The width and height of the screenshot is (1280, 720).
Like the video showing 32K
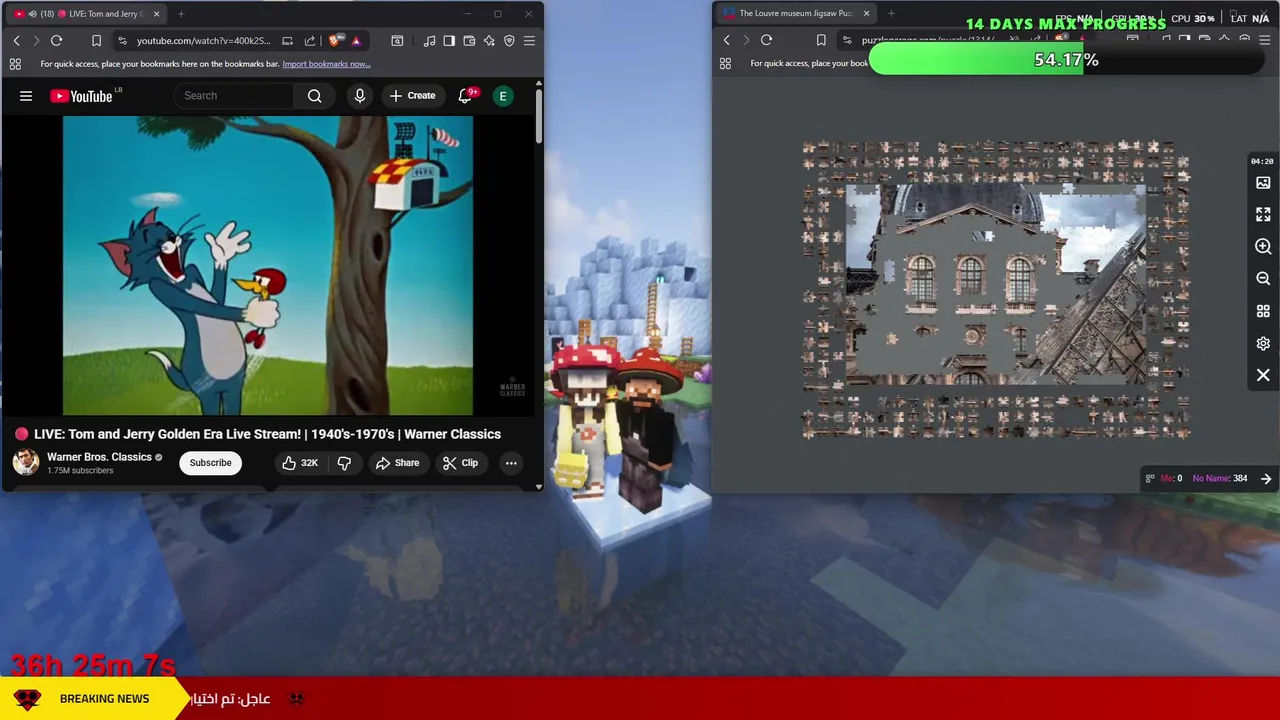click(300, 463)
